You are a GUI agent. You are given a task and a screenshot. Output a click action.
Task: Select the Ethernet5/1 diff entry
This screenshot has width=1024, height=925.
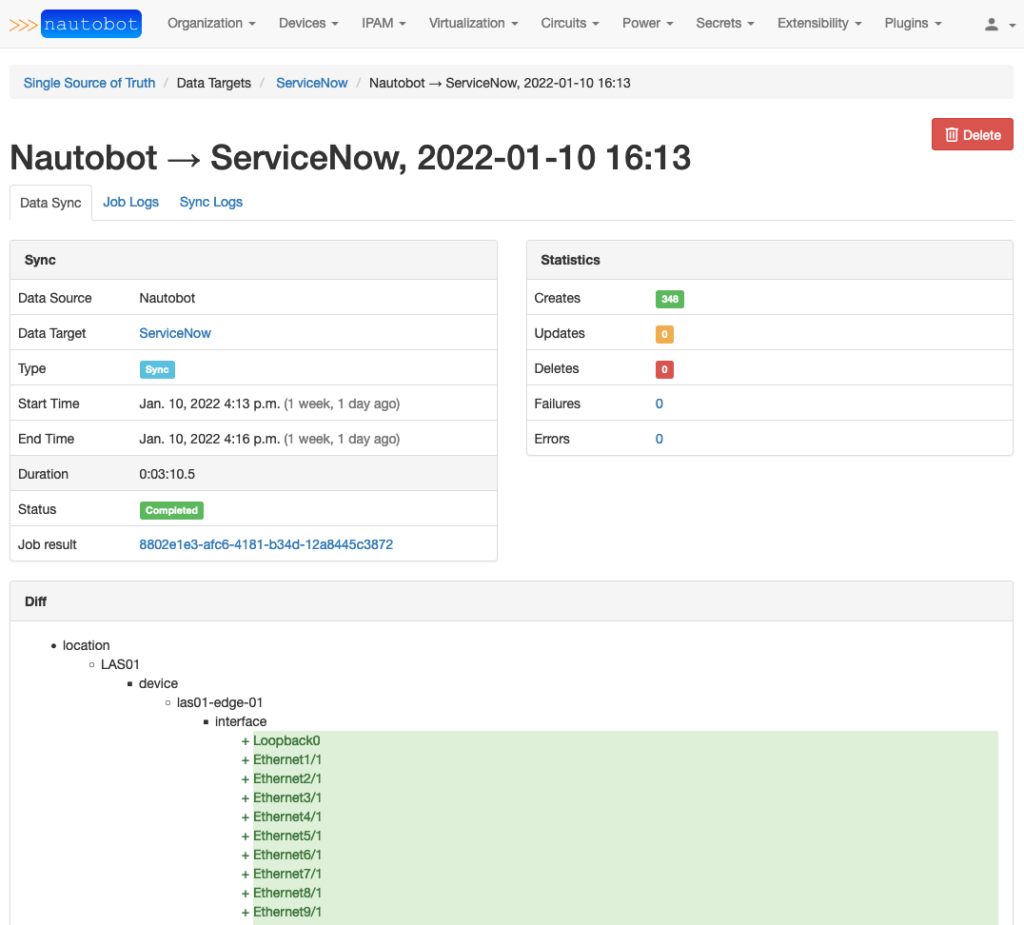coord(287,836)
